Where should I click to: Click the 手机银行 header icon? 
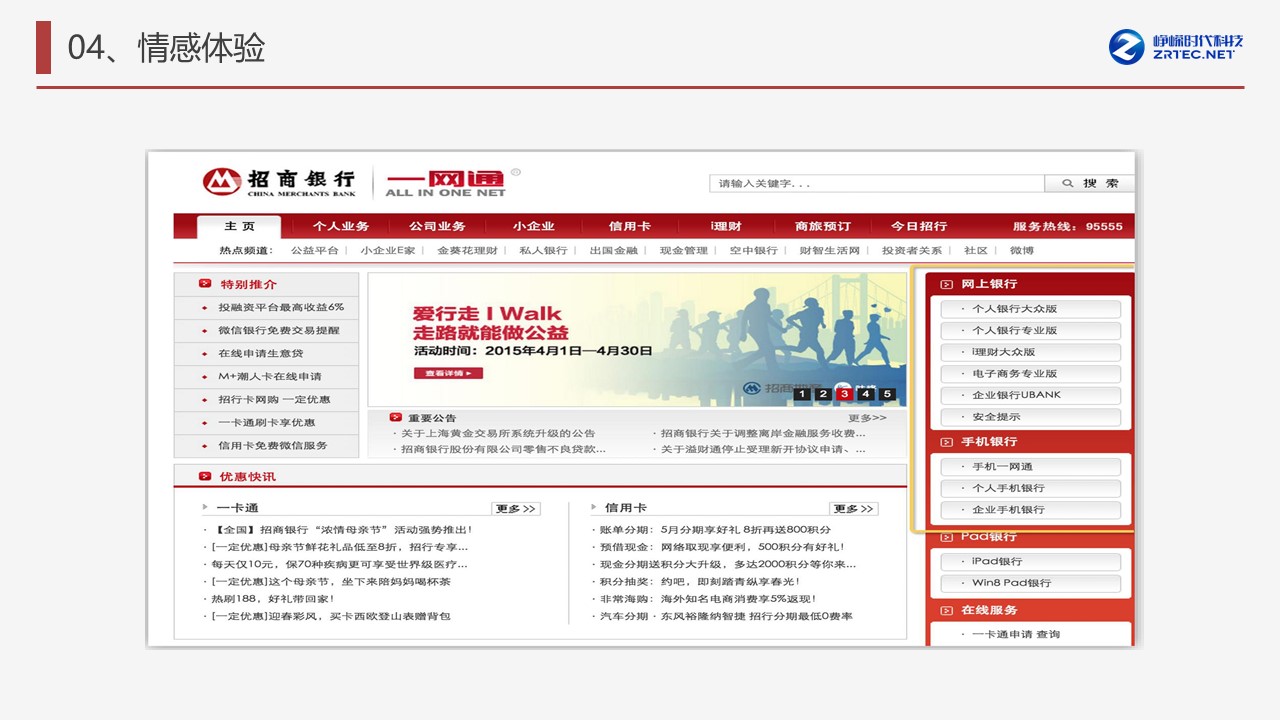[946, 441]
